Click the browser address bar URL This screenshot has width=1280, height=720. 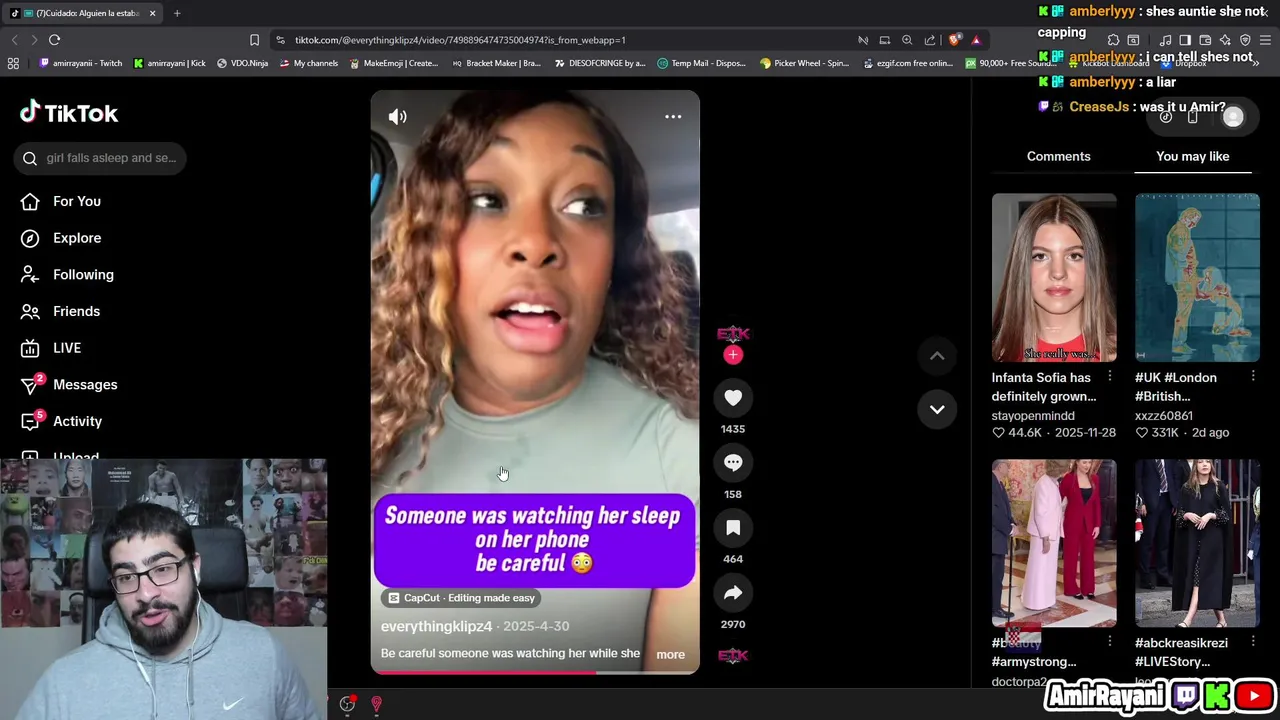click(x=460, y=40)
